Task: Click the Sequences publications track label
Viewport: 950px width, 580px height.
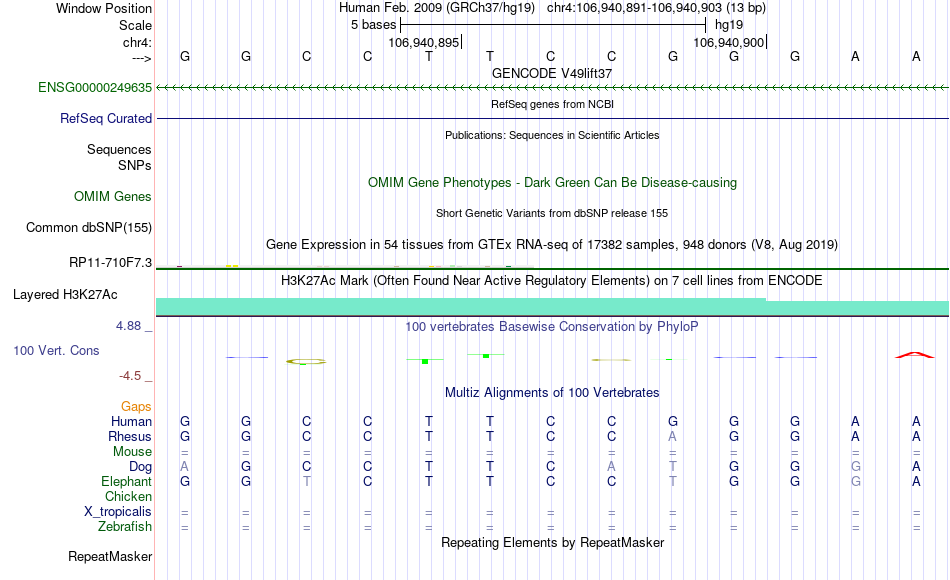Action: [x=119, y=150]
